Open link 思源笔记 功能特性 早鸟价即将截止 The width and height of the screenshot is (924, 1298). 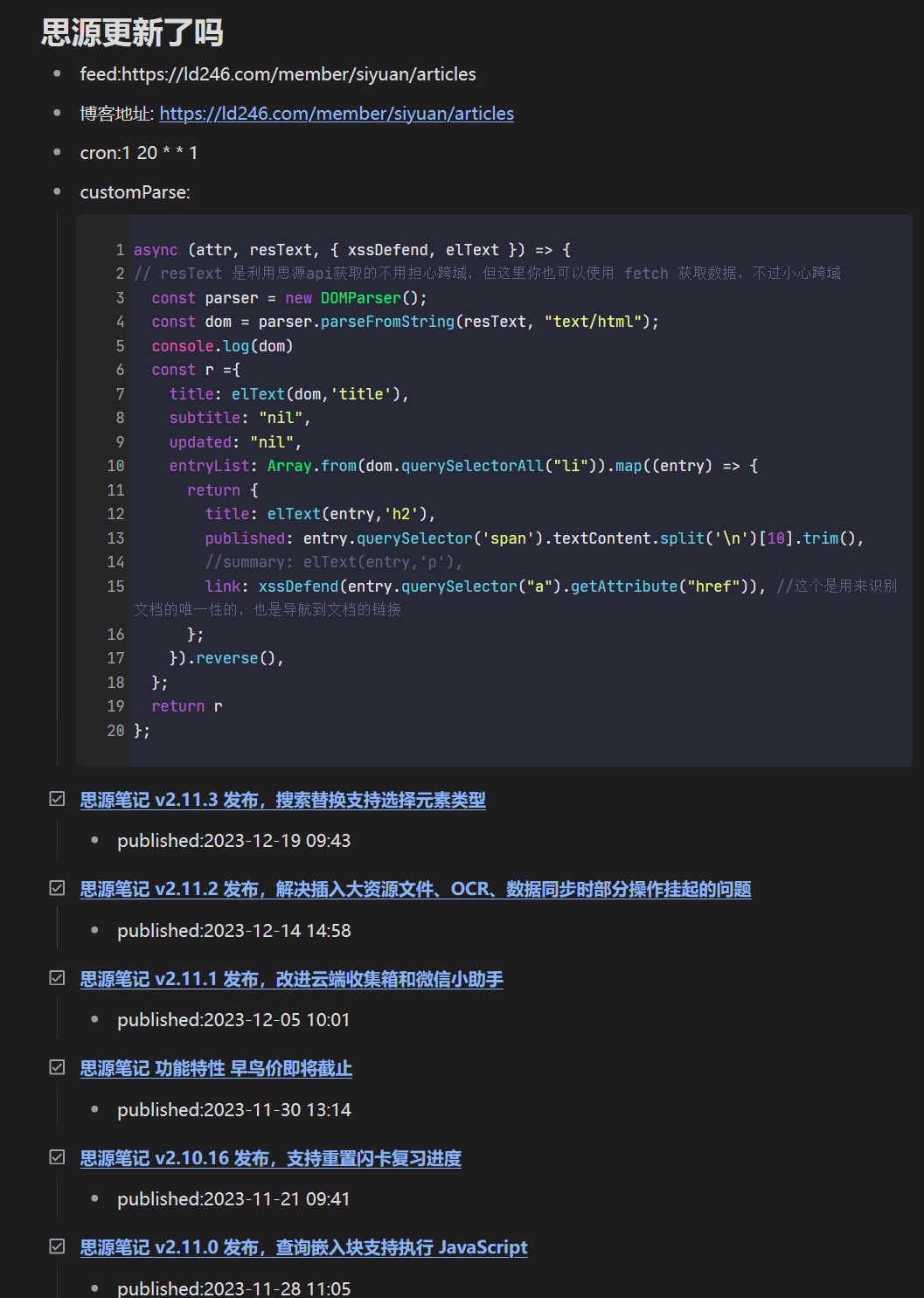[x=216, y=1068]
